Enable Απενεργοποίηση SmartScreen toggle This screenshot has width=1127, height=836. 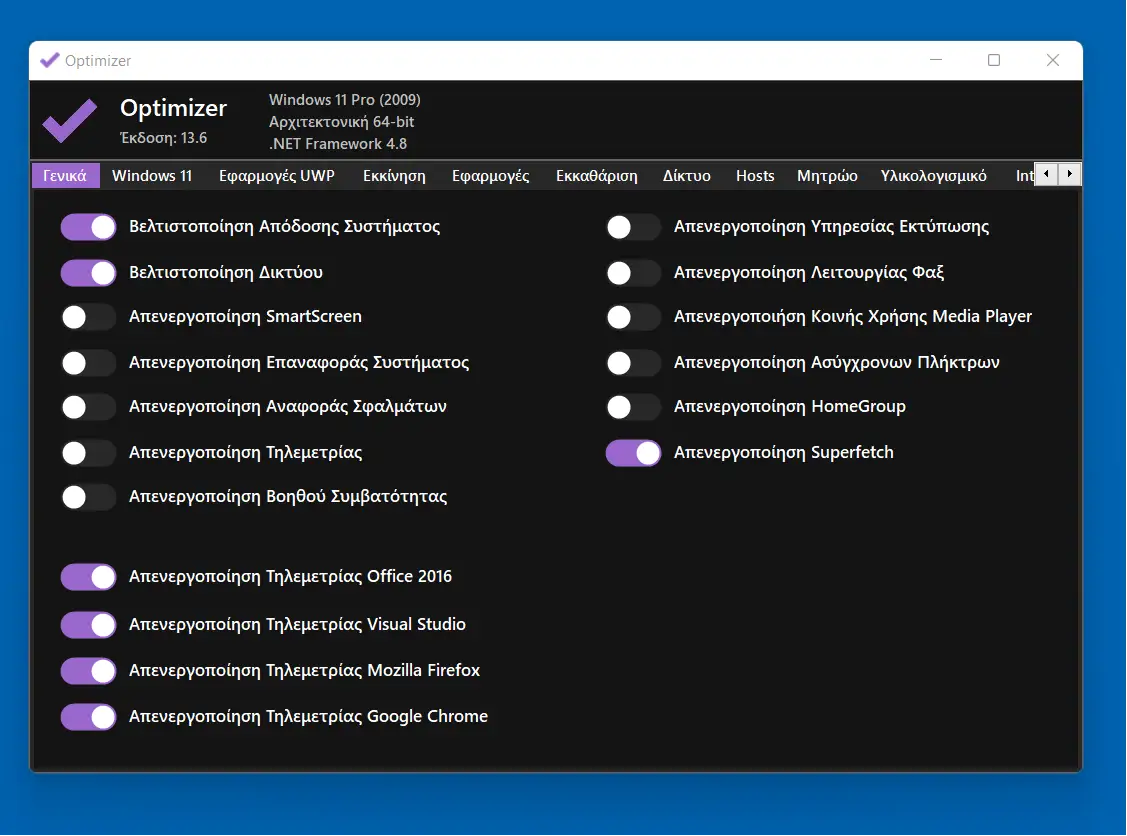coord(88,317)
